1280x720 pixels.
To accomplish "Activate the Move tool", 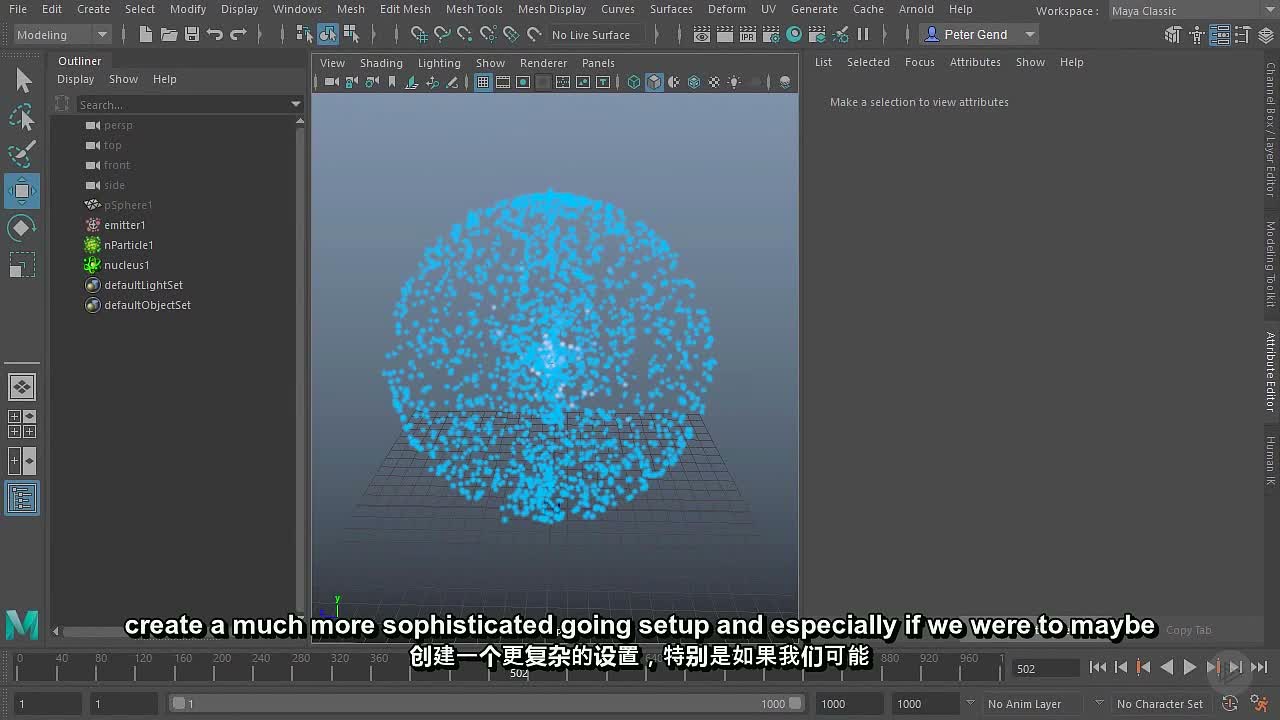I will (x=22, y=191).
